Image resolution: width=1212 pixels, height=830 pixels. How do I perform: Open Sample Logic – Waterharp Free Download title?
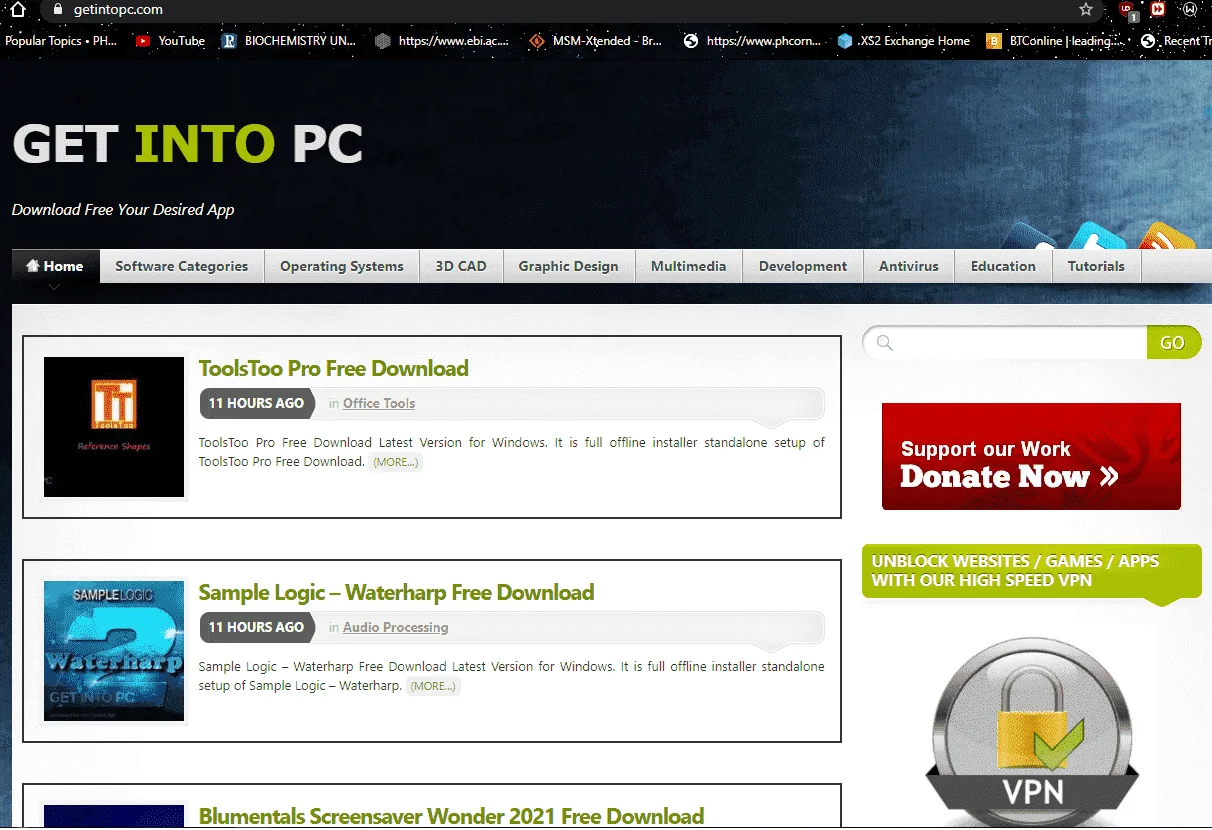pyautogui.click(x=396, y=592)
